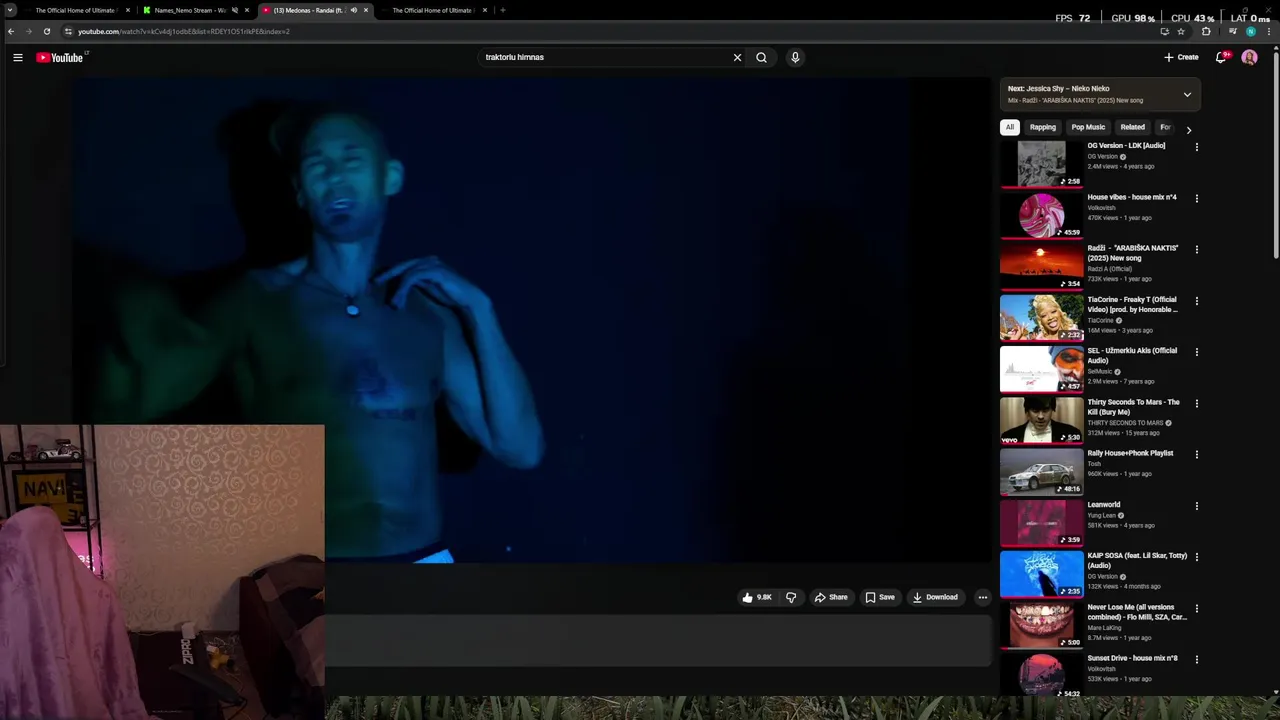Open the site info icon beside the URL
This screenshot has width=1280, height=720.
coord(68,31)
